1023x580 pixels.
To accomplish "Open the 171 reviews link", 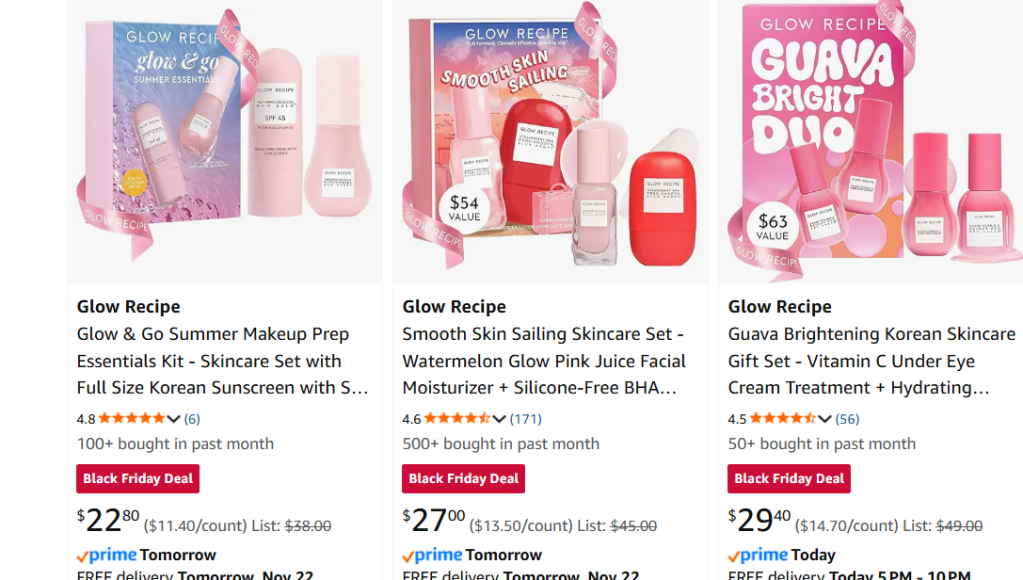I will tap(525, 419).
